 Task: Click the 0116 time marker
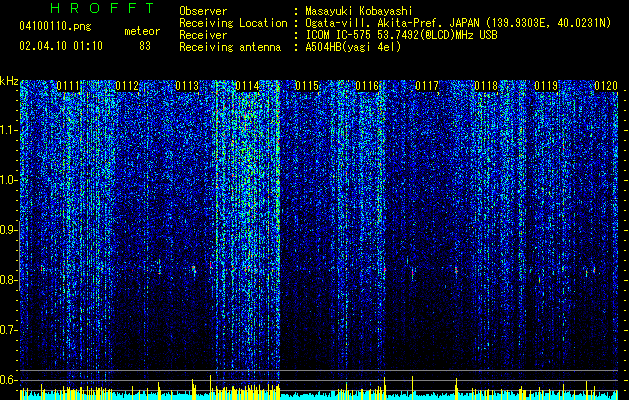[x=367, y=86]
